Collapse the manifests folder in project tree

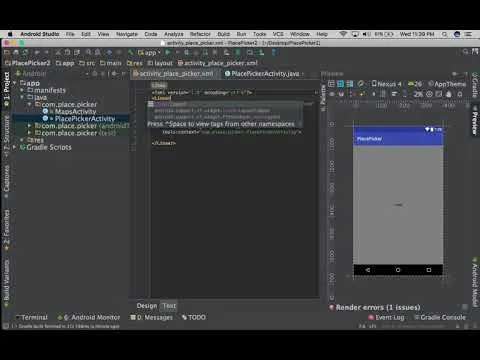click(22, 90)
